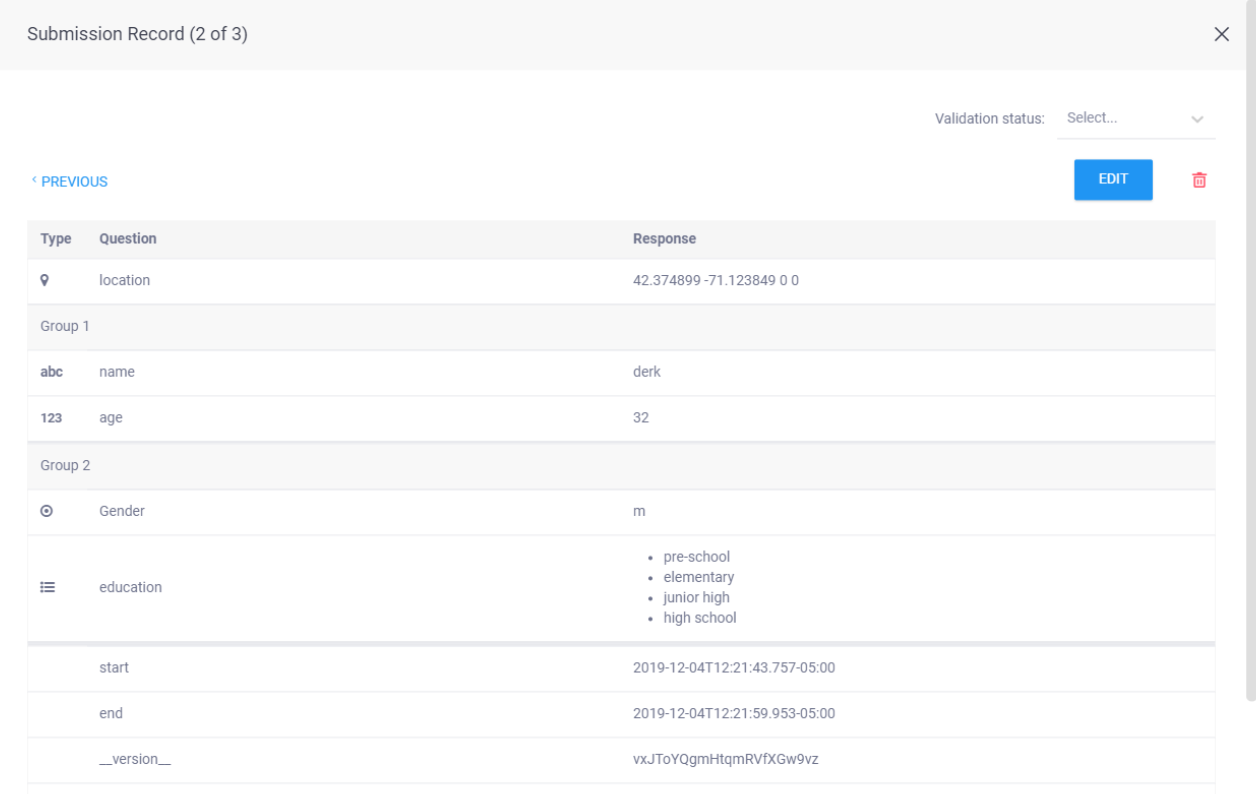This screenshot has width=1256, height=794.
Task: Click the name response 'derk'
Action: [647, 372]
